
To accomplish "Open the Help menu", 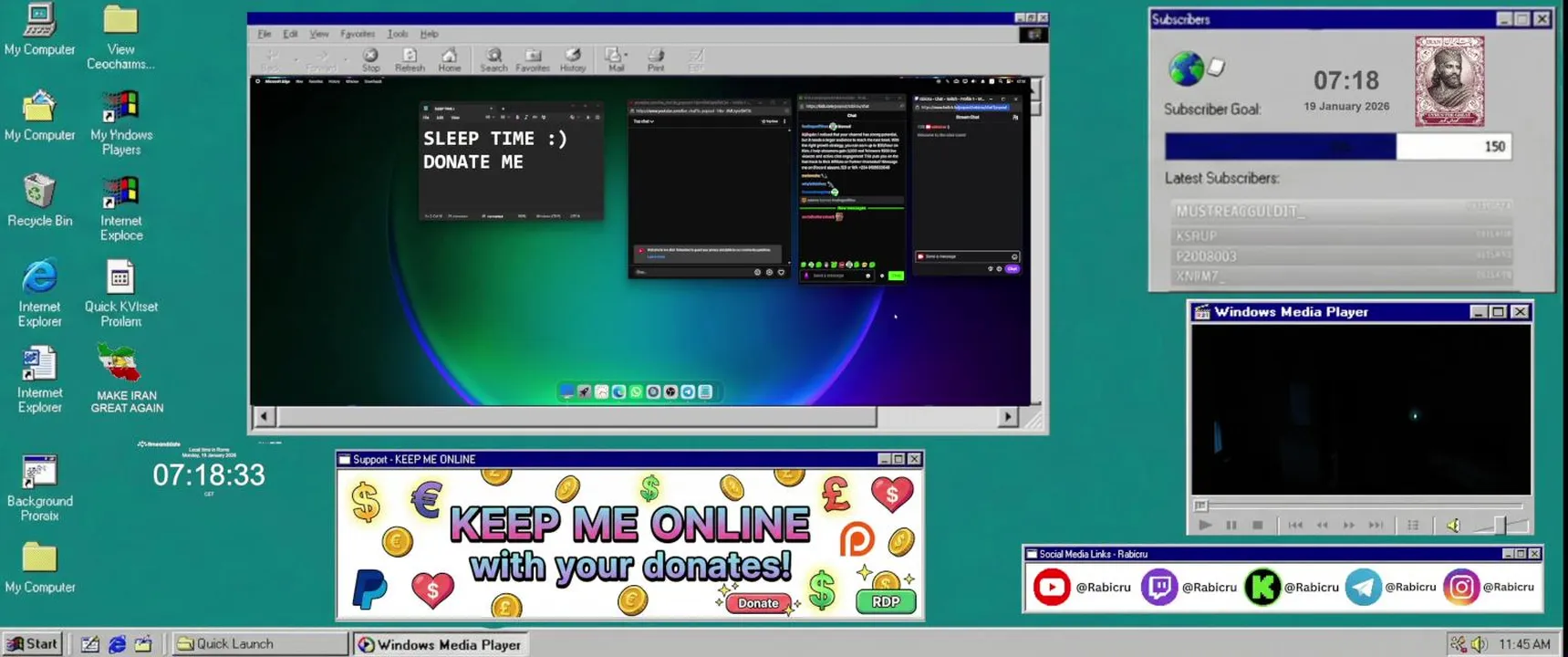I will tap(429, 34).
